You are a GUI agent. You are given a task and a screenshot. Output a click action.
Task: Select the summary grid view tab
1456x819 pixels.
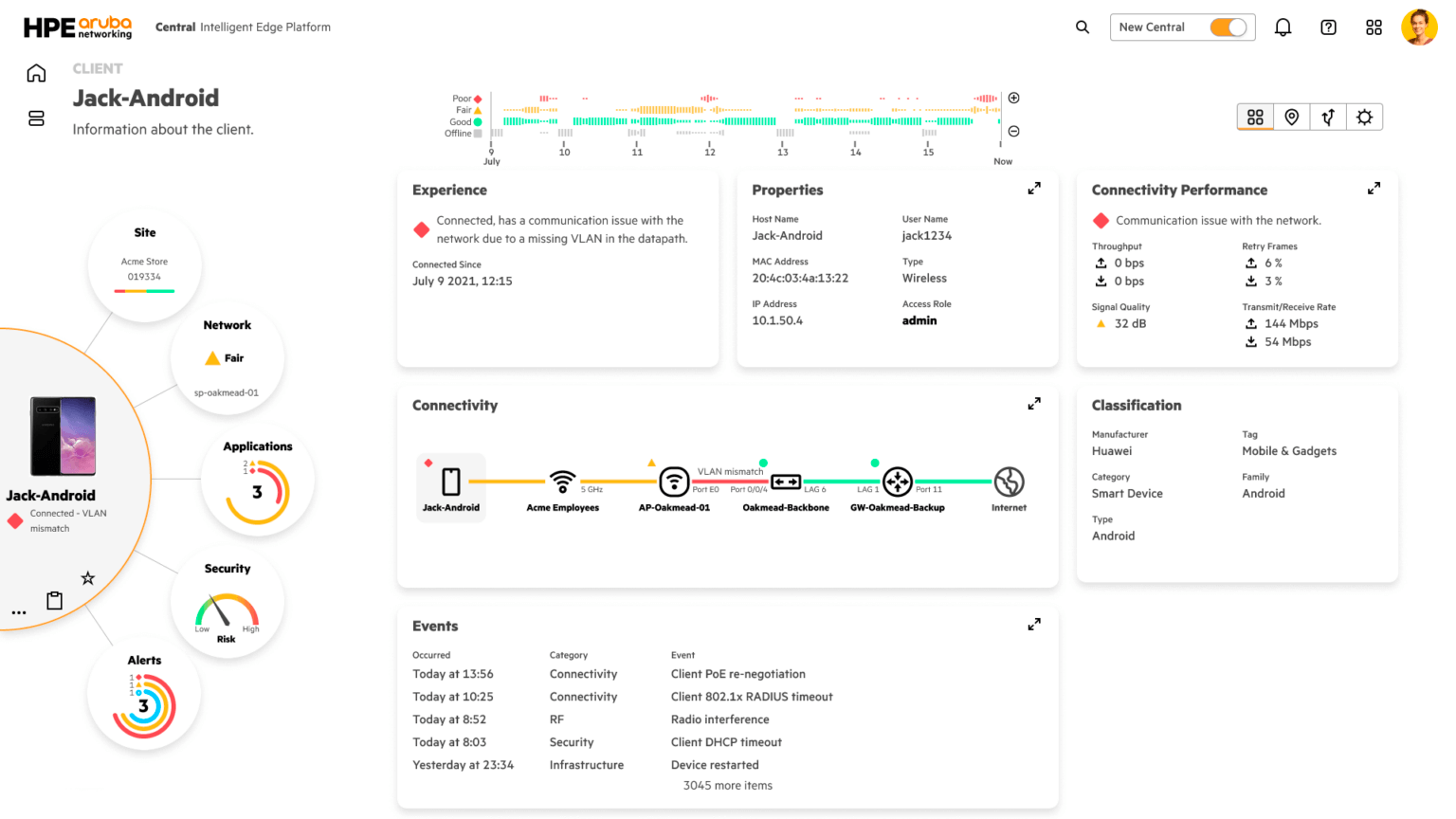1255,117
